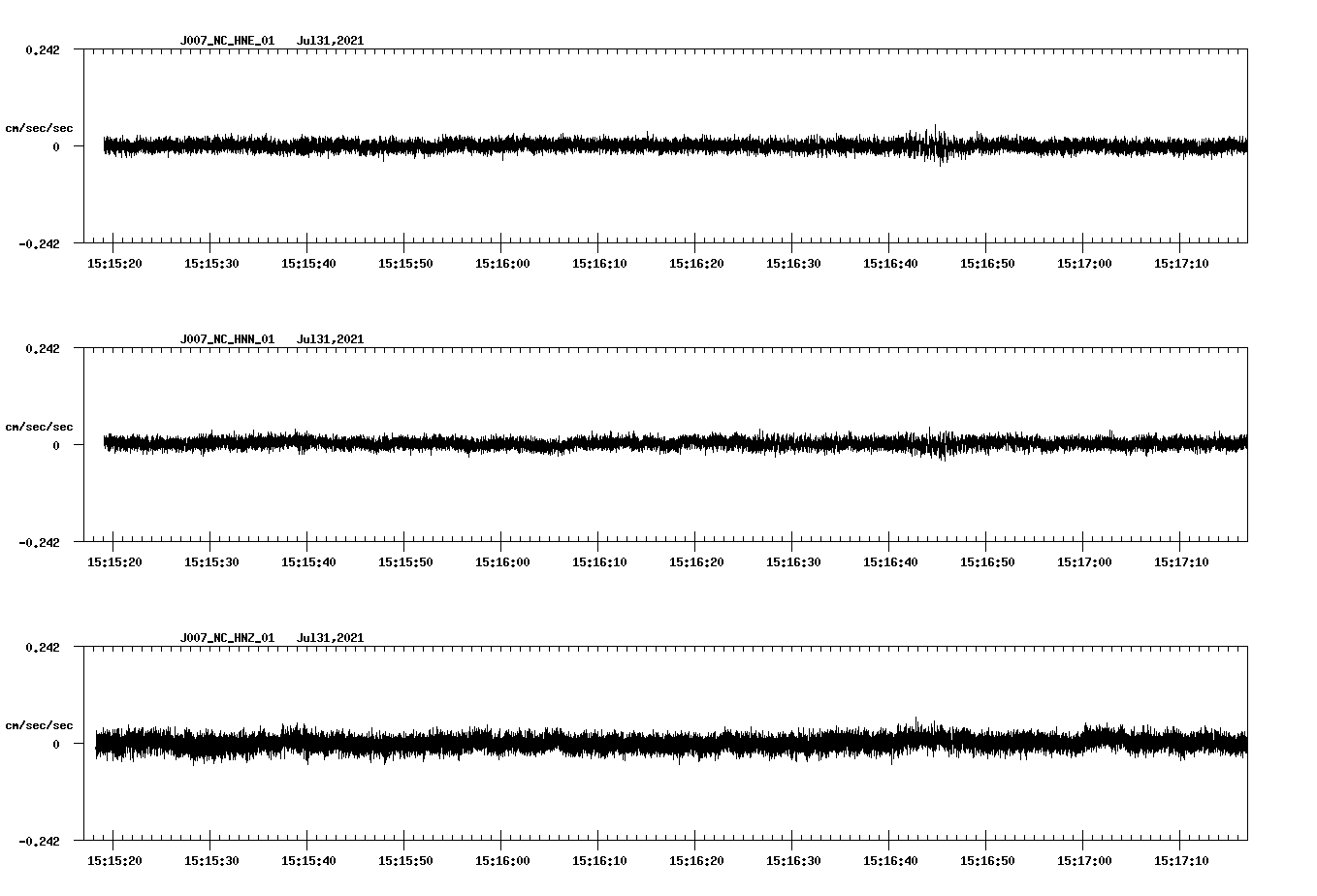Select the J007_NC_HNN_01 channel label
1317x896 pixels.
(226, 338)
